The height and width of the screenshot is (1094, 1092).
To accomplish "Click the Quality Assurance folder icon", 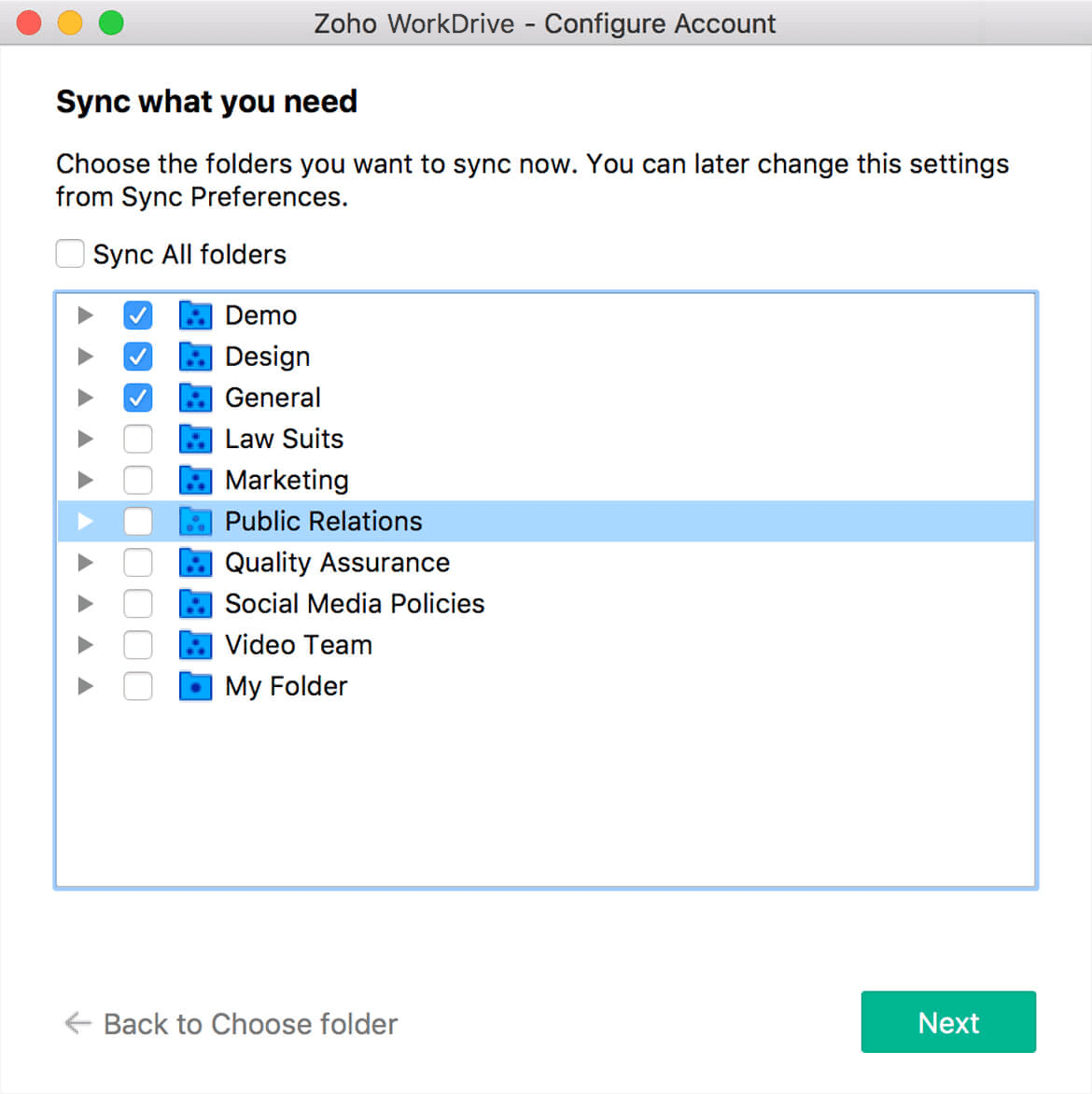I will [195, 563].
